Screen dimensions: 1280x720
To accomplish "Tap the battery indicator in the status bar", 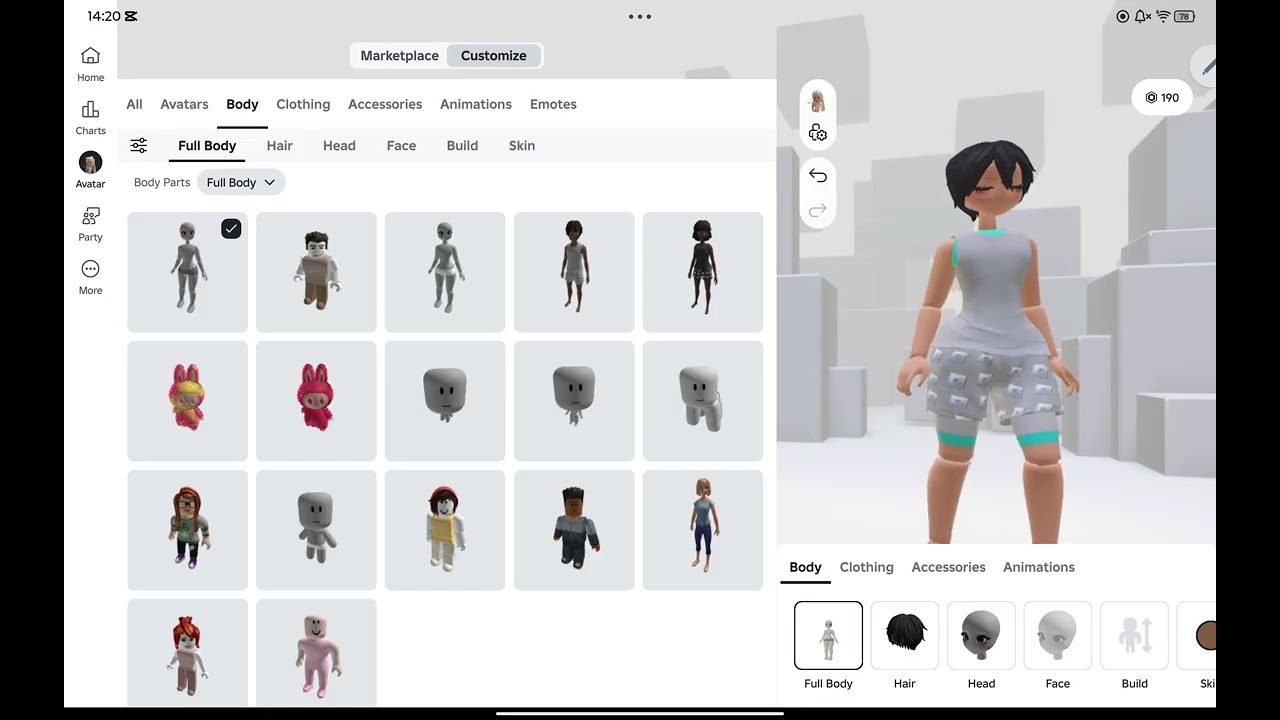I will pyautogui.click(x=1184, y=17).
